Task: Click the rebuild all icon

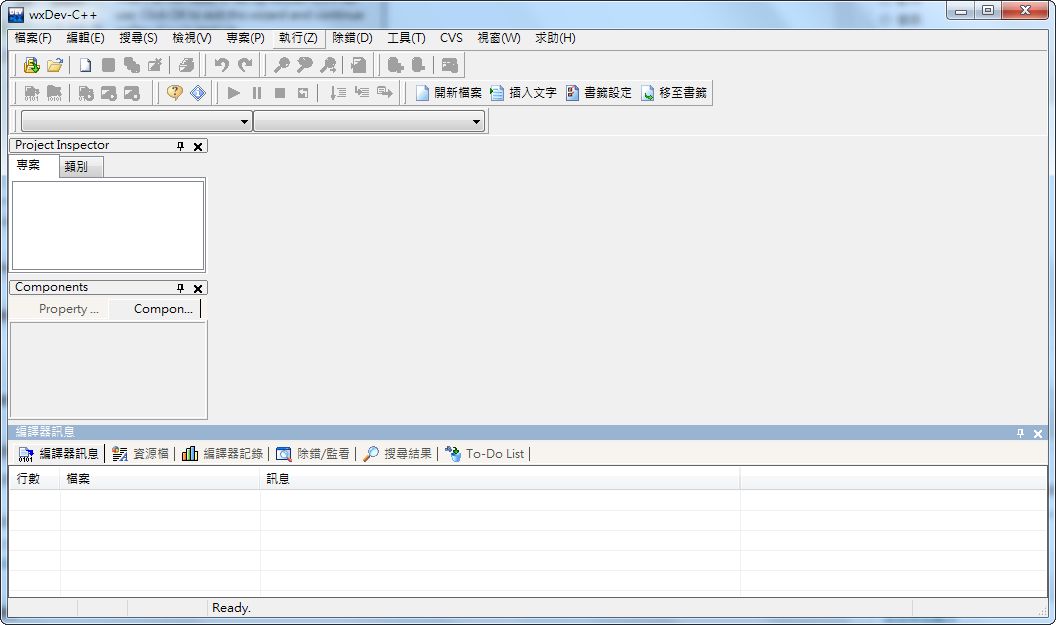Action: (108, 93)
